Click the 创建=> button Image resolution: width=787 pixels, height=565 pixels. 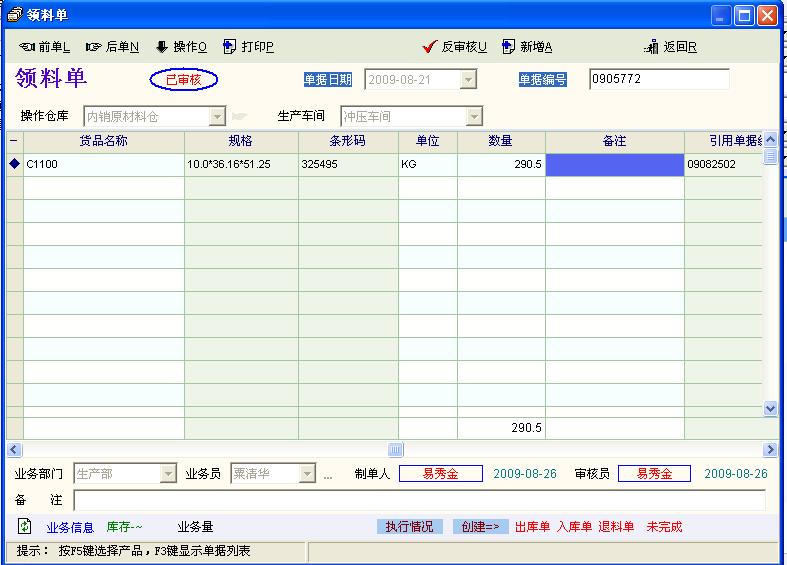(481, 526)
